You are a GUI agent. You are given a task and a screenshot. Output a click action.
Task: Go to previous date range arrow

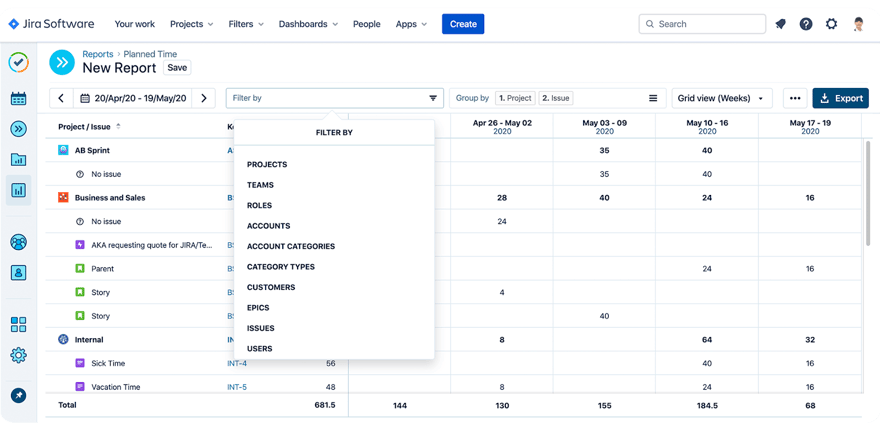pyautogui.click(x=62, y=98)
